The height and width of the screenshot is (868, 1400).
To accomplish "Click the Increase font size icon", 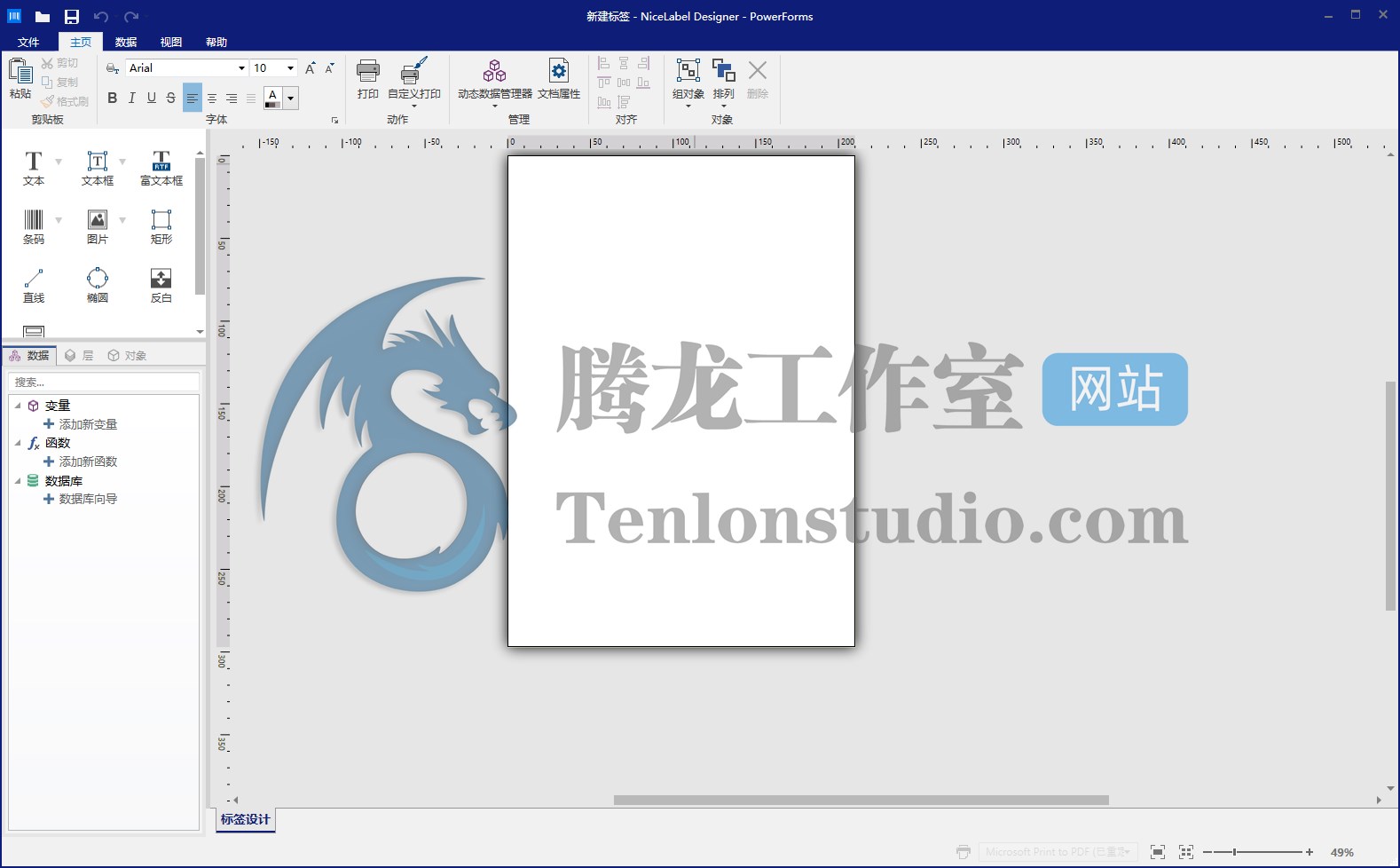I will 311,68.
